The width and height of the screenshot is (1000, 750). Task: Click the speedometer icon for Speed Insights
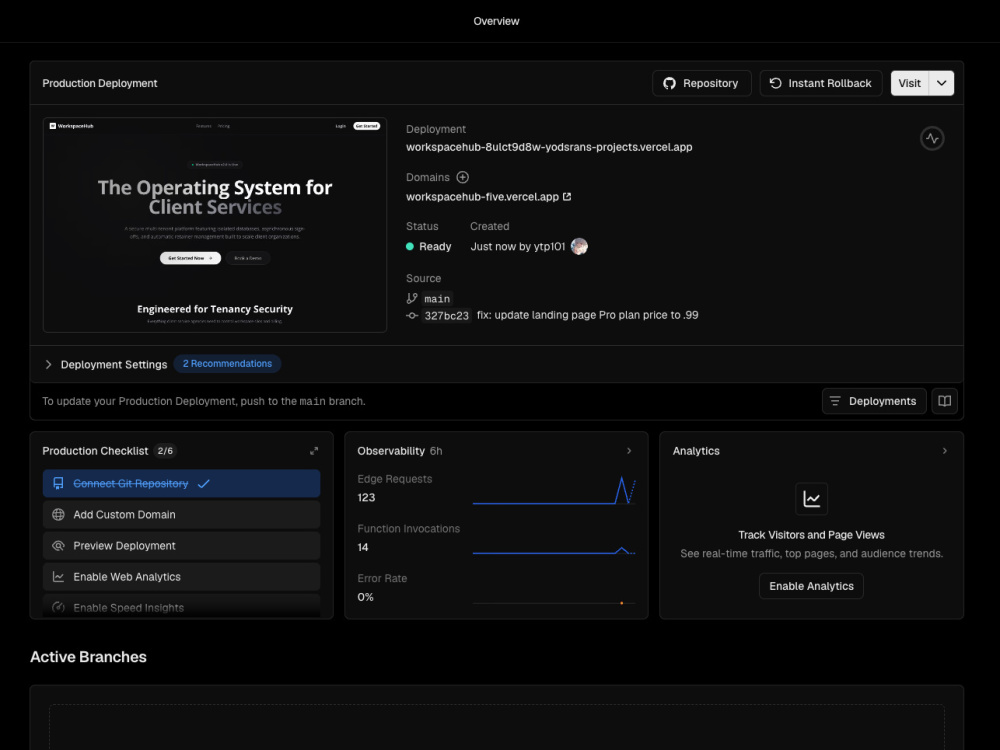pos(58,607)
